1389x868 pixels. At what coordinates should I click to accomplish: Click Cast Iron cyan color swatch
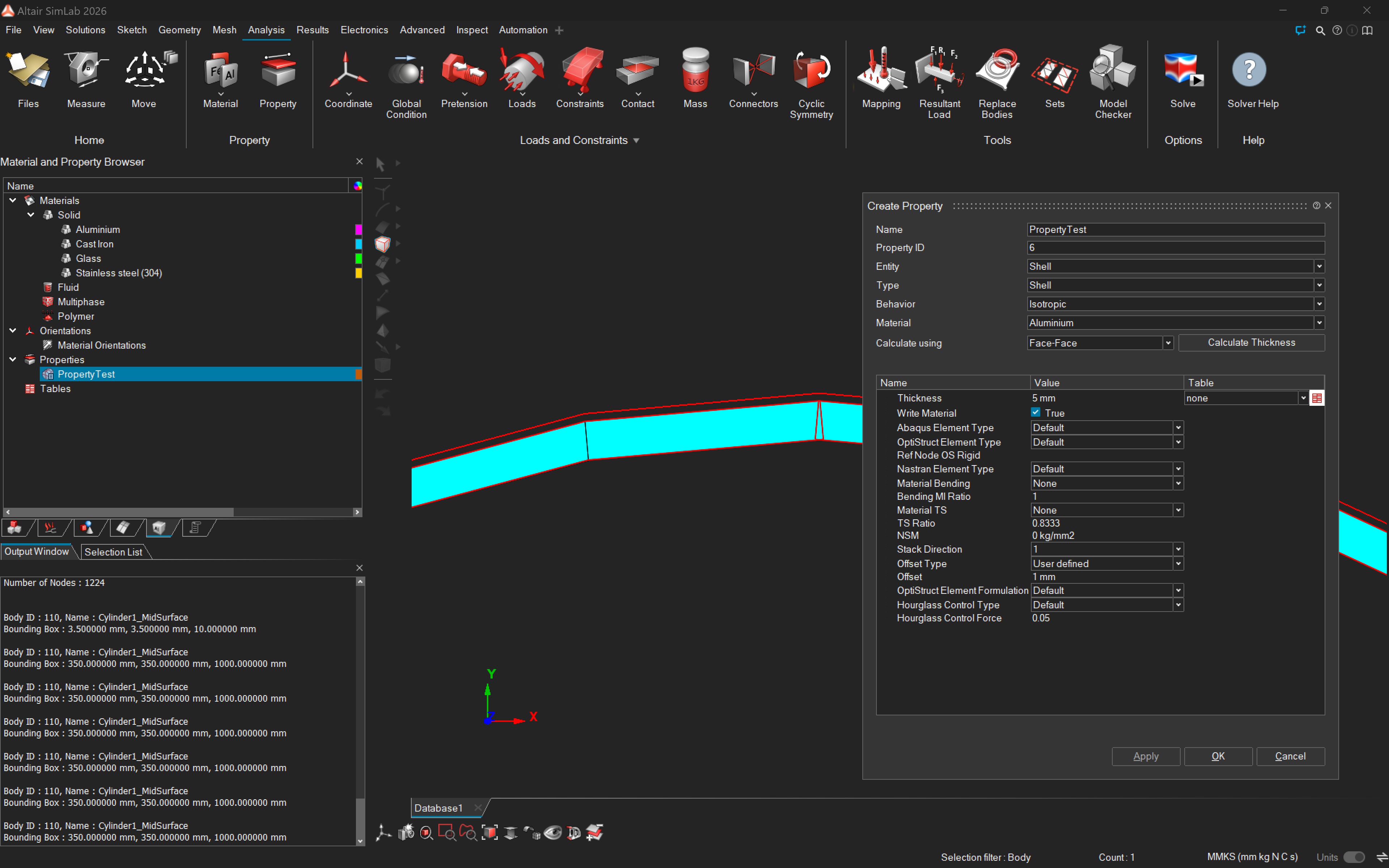[358, 244]
